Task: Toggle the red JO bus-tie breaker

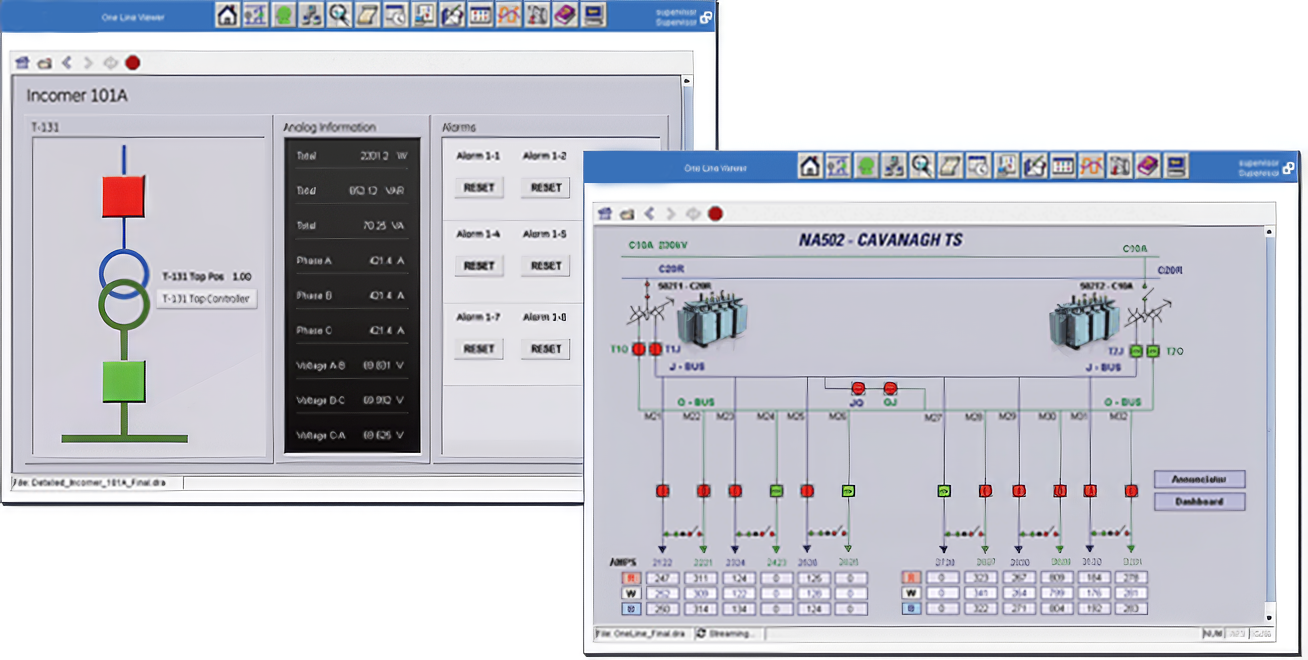Action: click(x=857, y=388)
